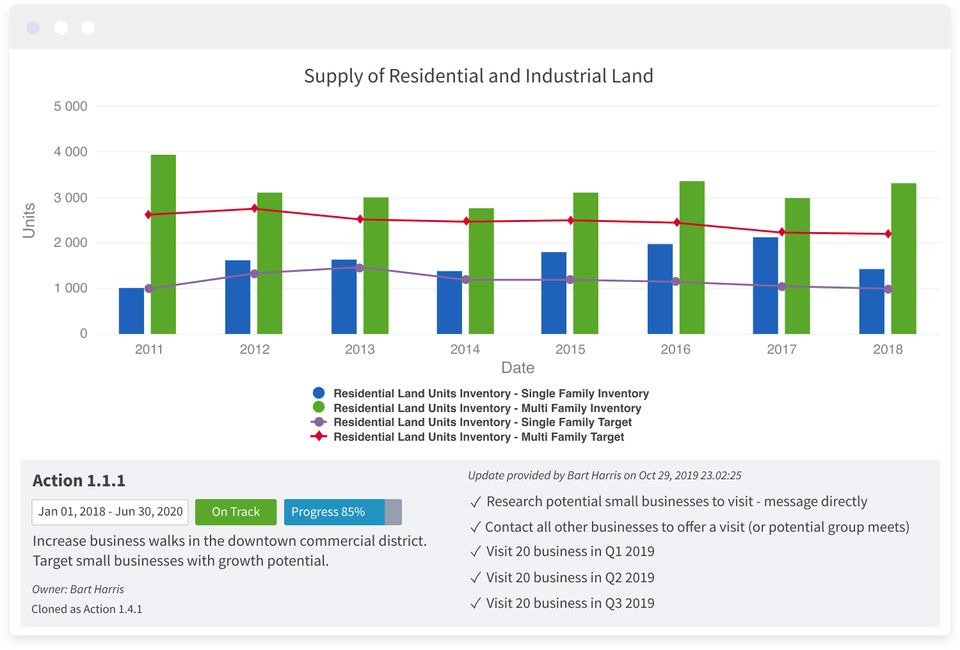
Task: Click the 2011 green Multi Family bar
Action: click(x=163, y=244)
